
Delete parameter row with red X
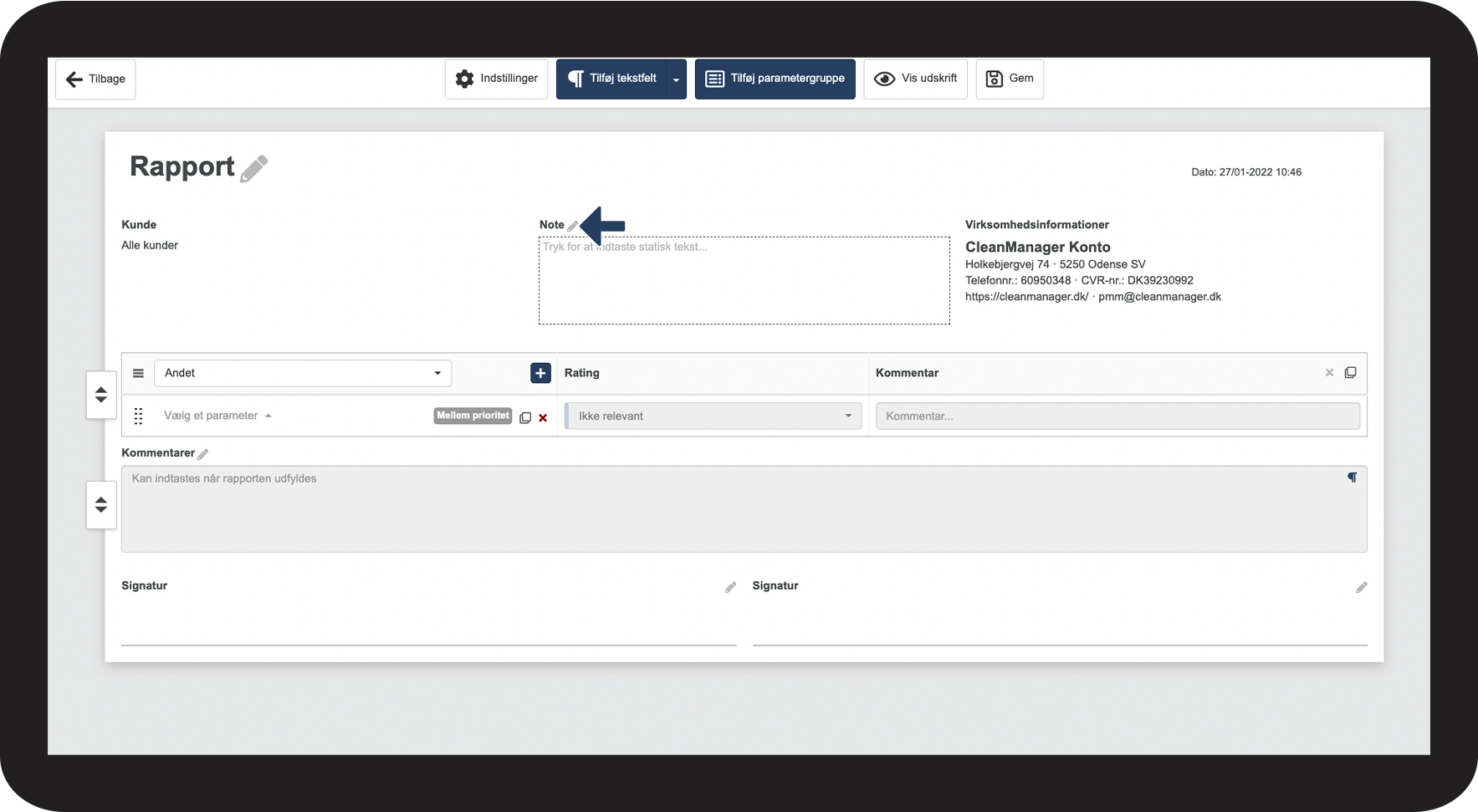(543, 418)
